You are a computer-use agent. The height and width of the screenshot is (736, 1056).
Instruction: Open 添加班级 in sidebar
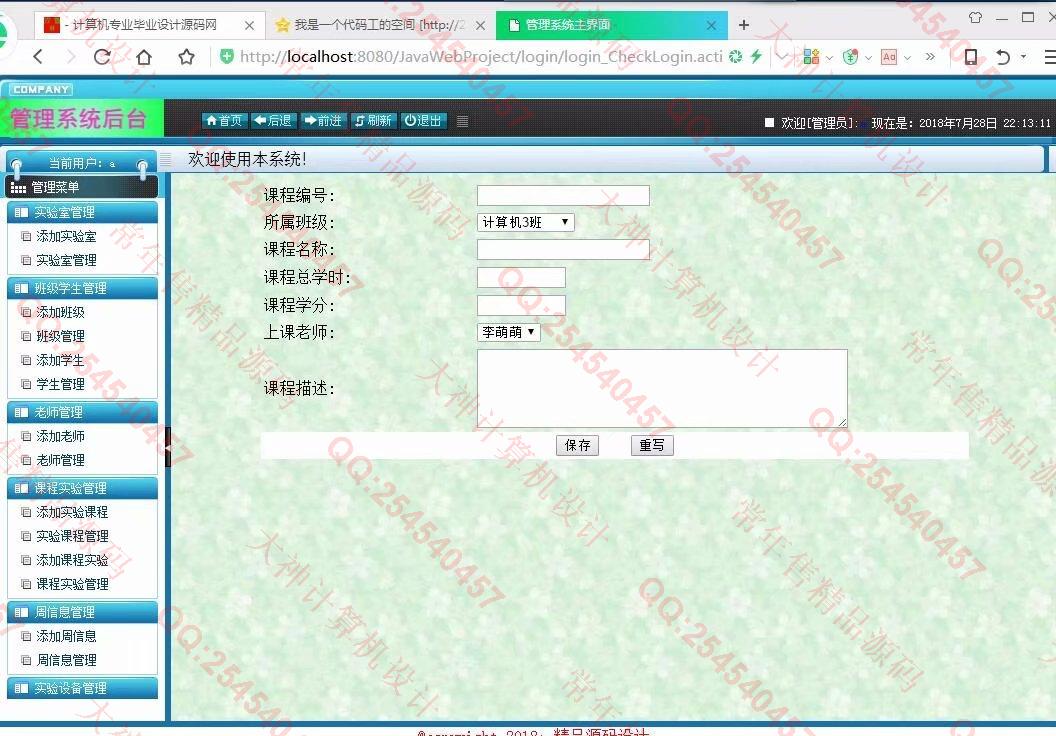click(x=60, y=312)
